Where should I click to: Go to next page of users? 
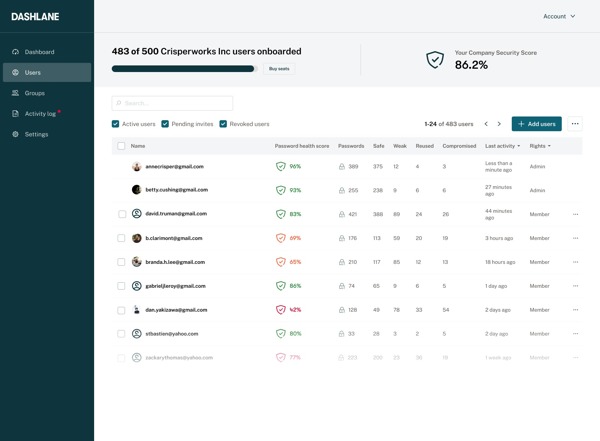(x=500, y=124)
